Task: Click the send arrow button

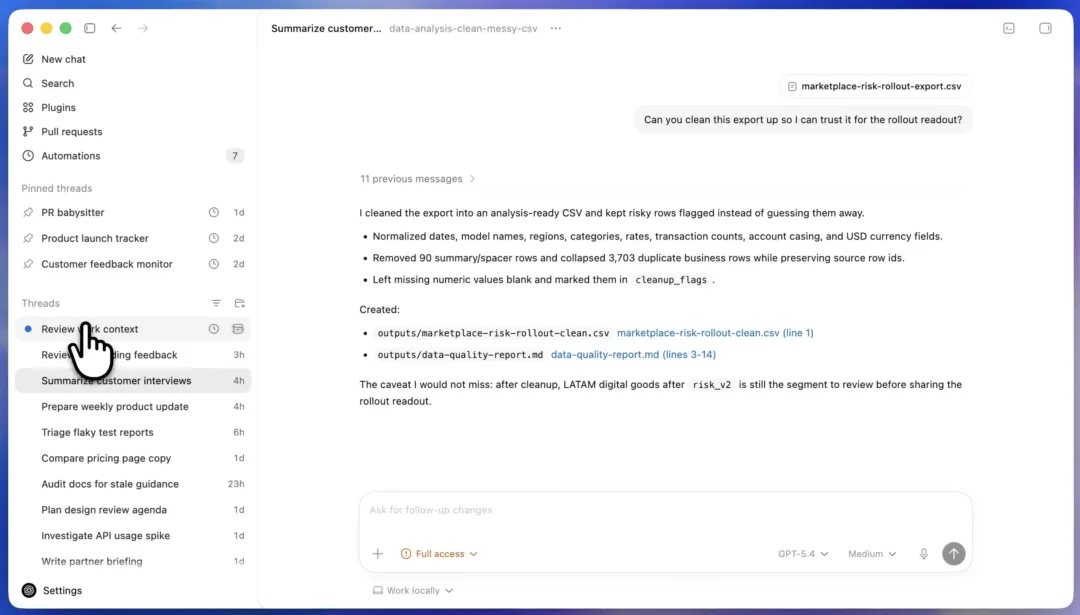Action: [x=953, y=554]
